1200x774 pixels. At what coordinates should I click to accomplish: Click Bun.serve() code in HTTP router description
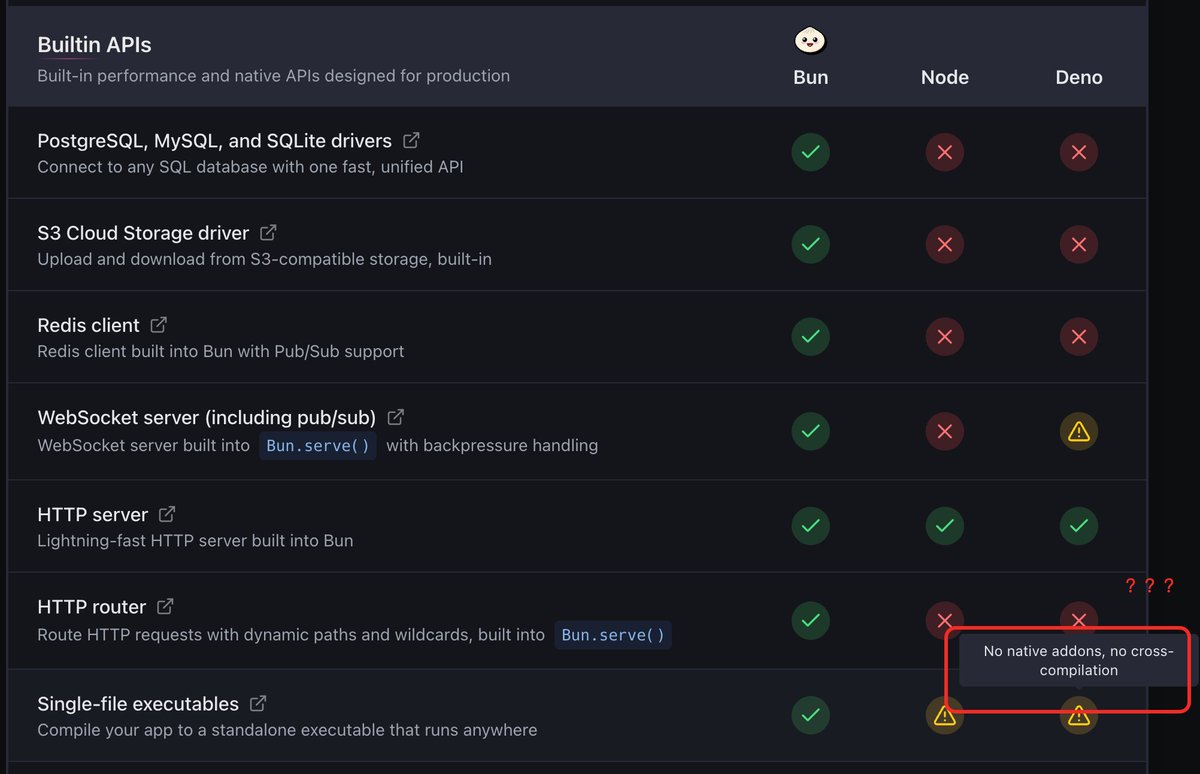point(613,635)
